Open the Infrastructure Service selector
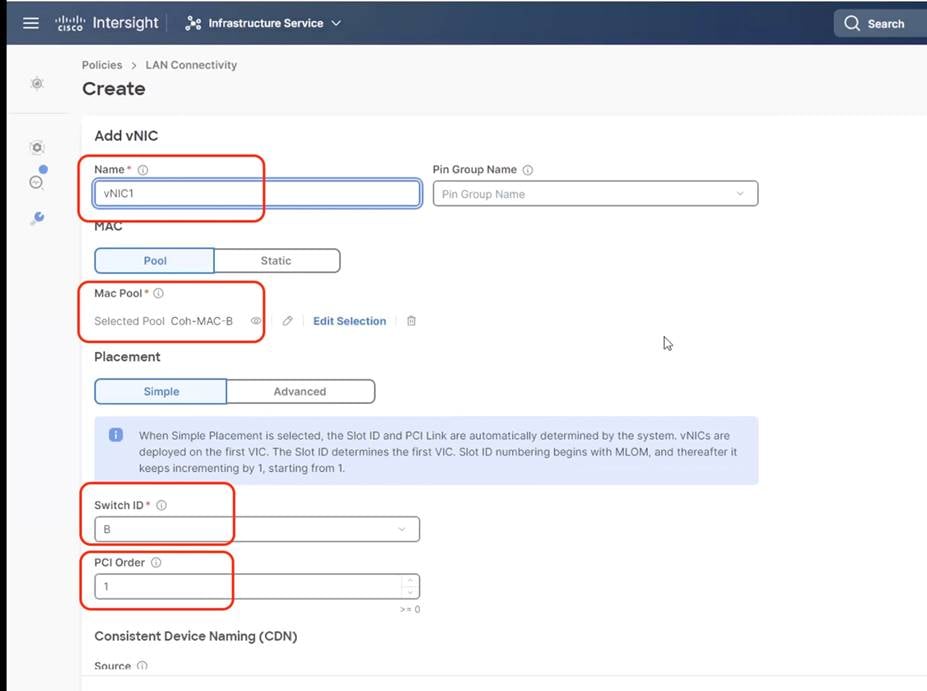Image resolution: width=927 pixels, height=691 pixels. click(263, 22)
